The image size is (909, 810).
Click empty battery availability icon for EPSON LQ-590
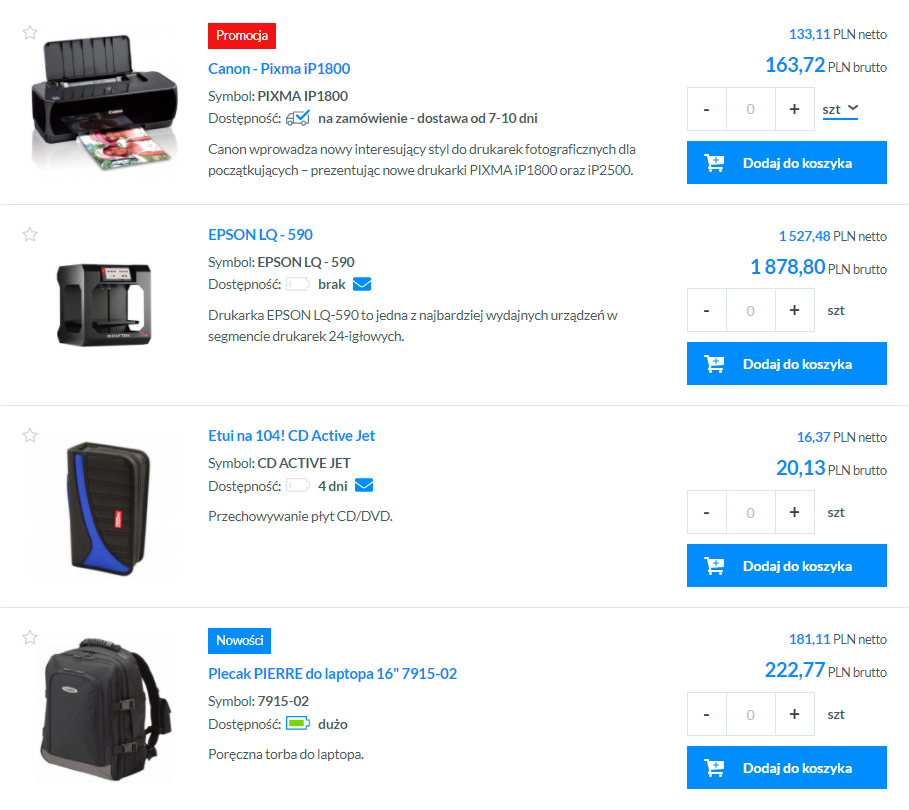tap(298, 284)
